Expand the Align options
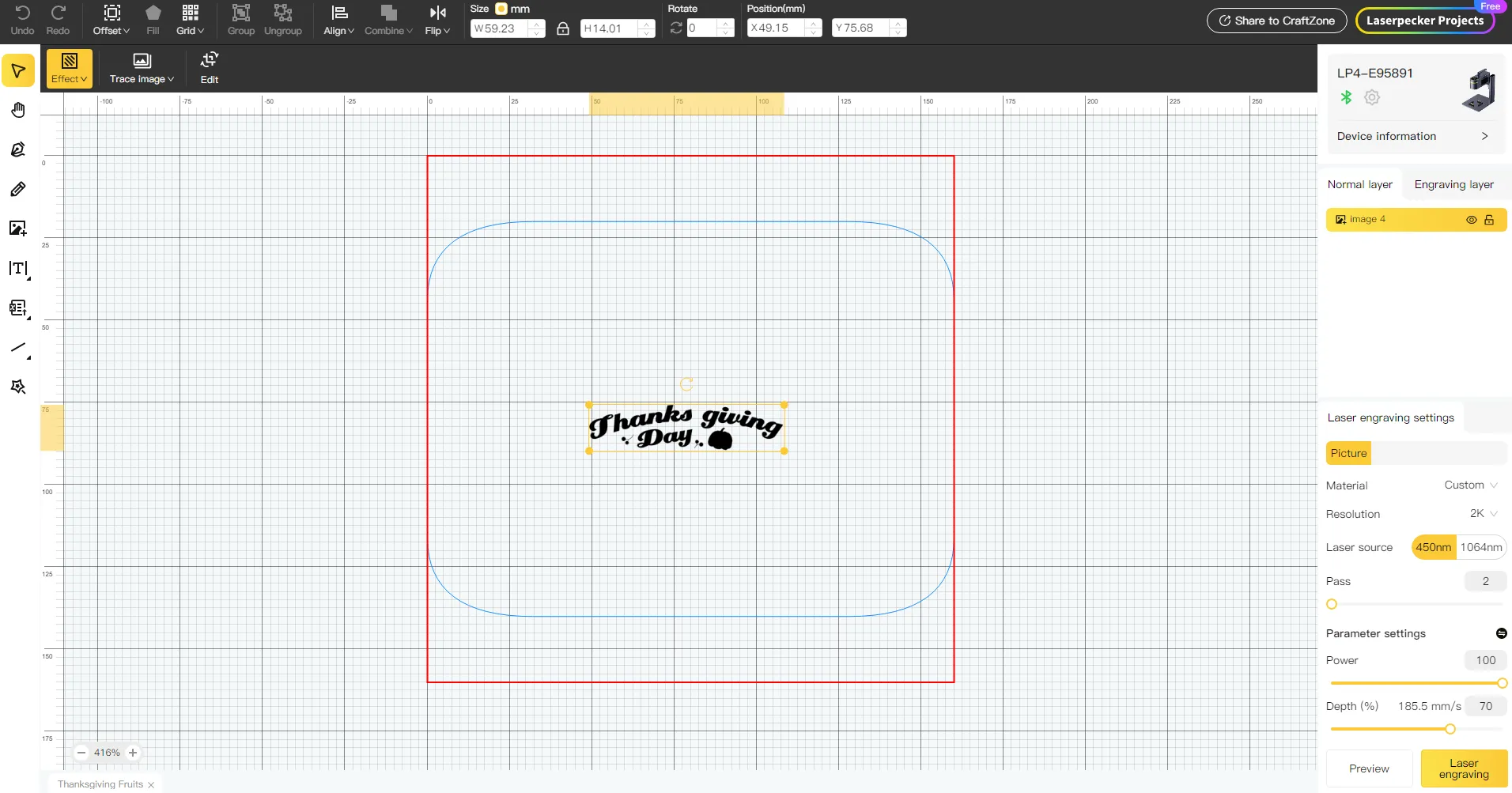Screen dimensions: 1512x793 click(x=338, y=21)
